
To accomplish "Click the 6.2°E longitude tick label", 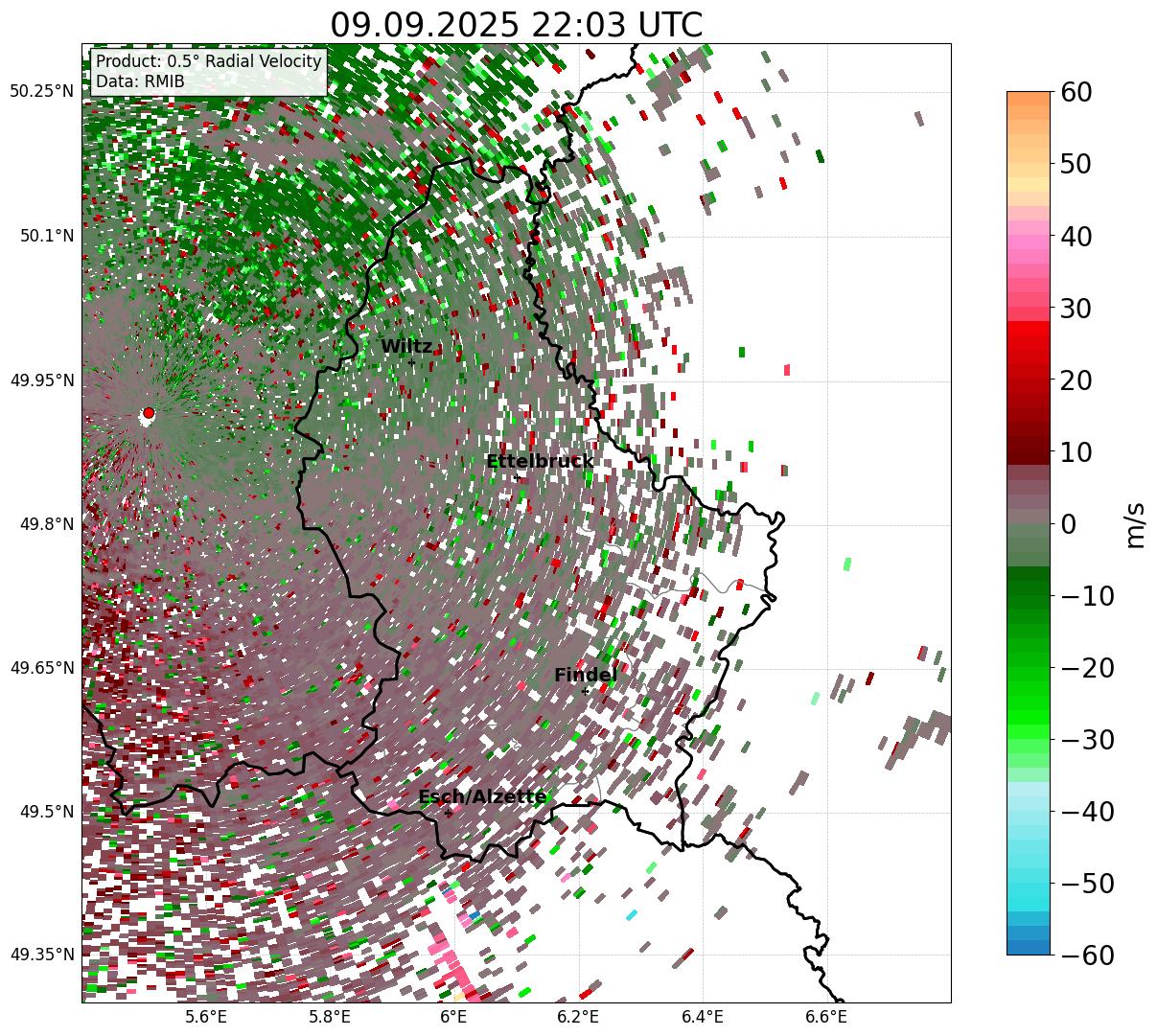I will coord(579,1018).
